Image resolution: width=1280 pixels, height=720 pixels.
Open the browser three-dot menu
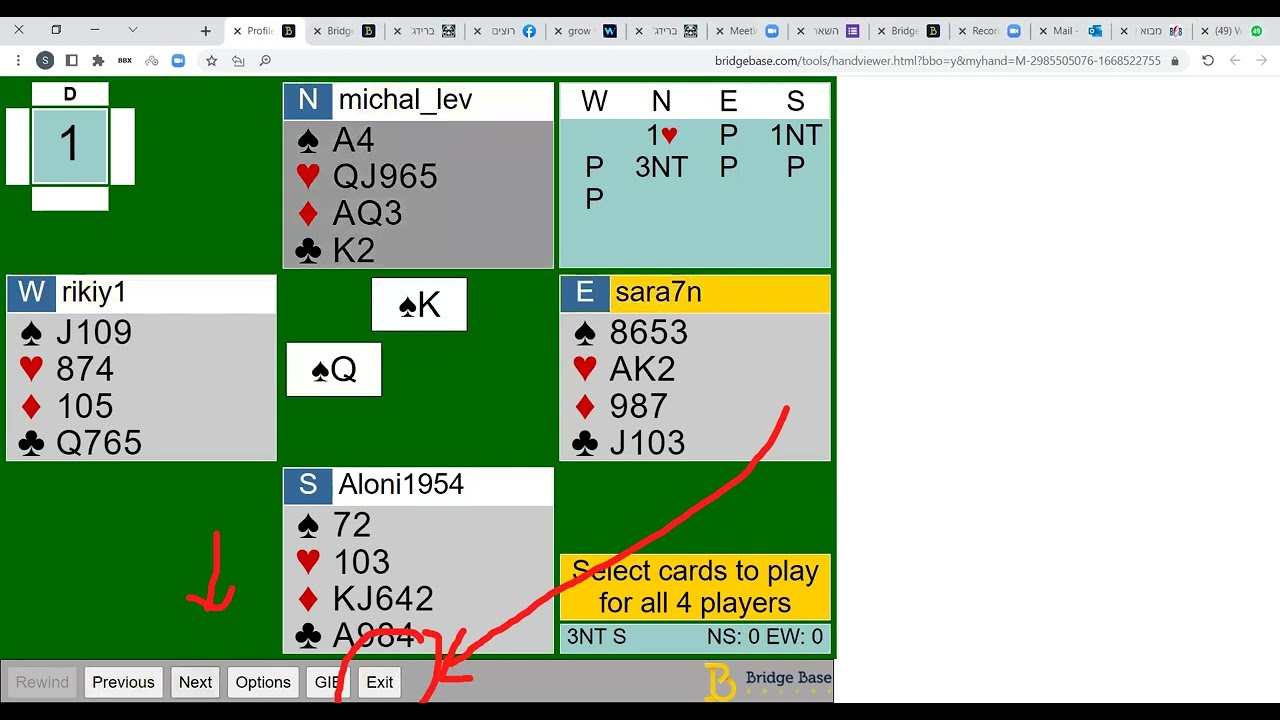(19, 61)
